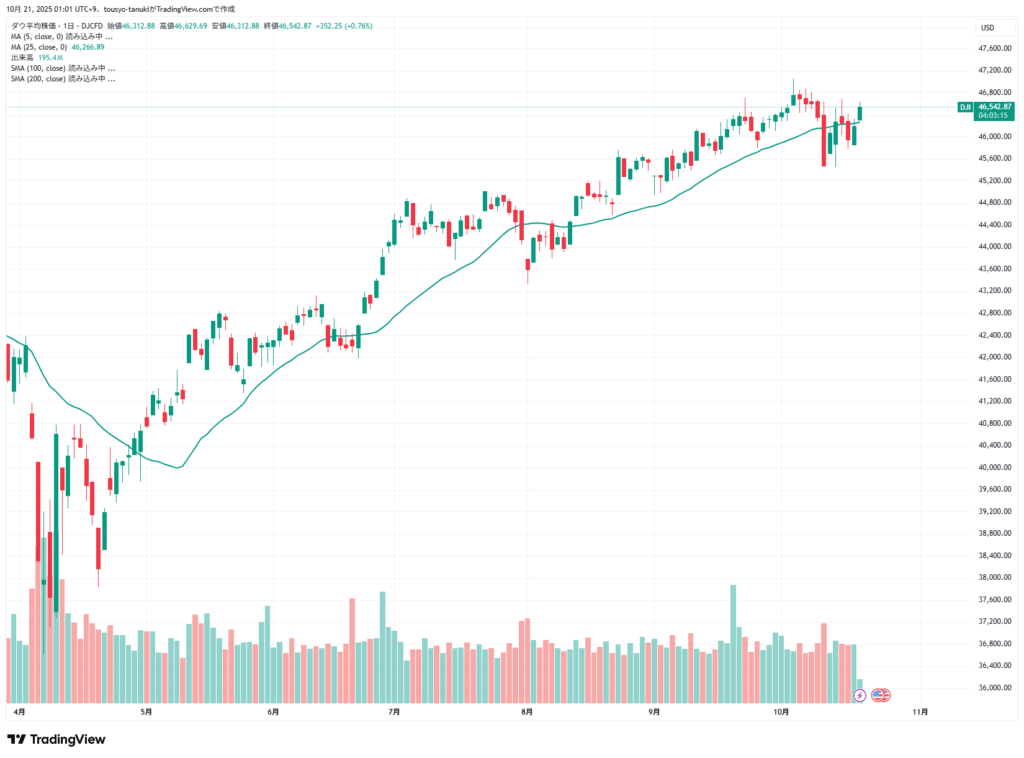The image size is (1024, 758).
Task: Click the 42,000.00 price scale label
Action: click(995, 357)
